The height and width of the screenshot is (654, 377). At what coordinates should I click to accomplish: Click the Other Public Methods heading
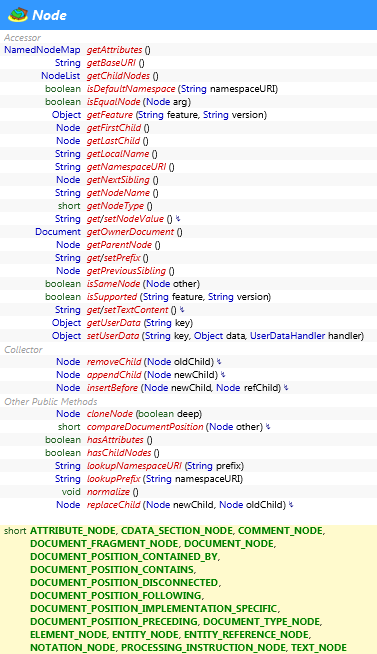coord(51,402)
